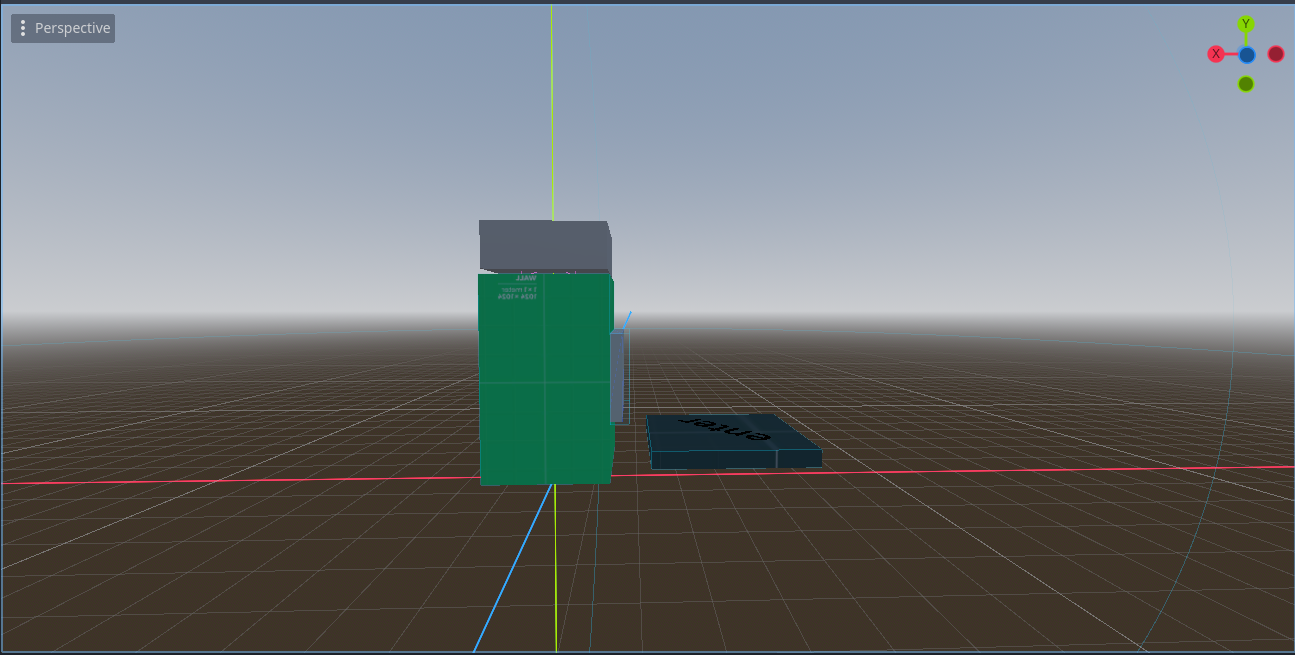The image size is (1295, 655).
Task: Select the dark platform labeled enter
Action: pyautogui.click(x=733, y=441)
